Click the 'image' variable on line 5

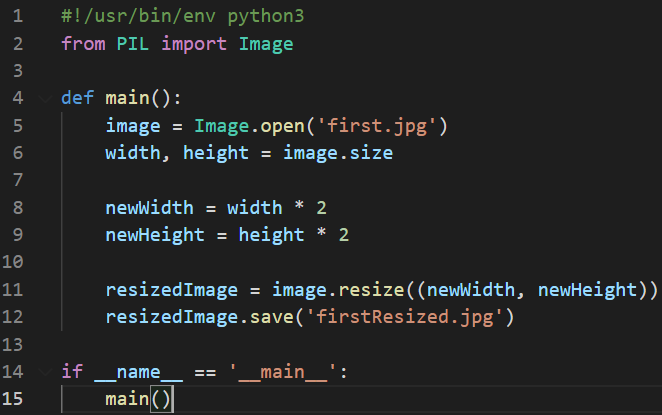133,126
